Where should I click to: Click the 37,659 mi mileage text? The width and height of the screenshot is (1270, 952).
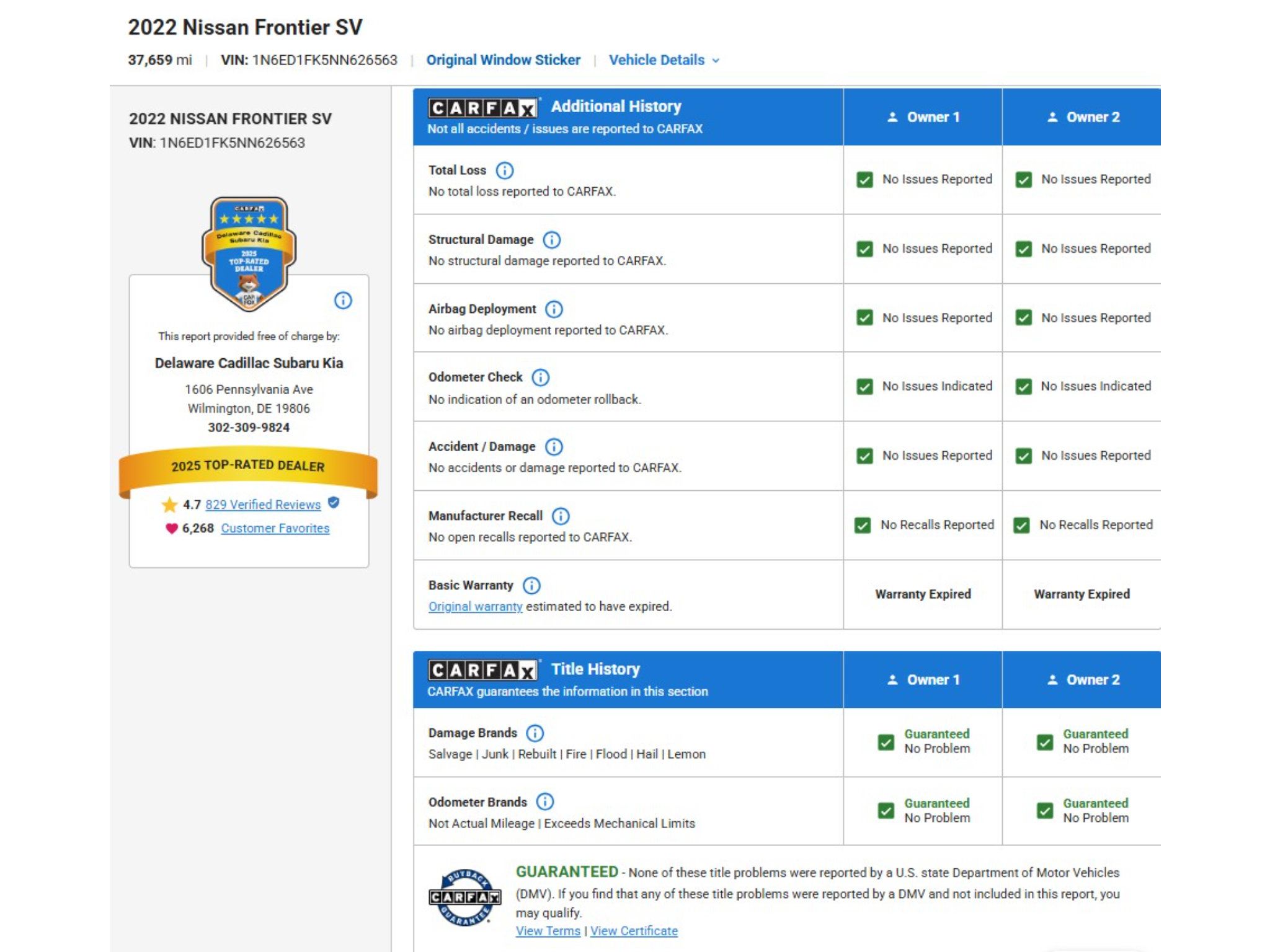[x=160, y=60]
